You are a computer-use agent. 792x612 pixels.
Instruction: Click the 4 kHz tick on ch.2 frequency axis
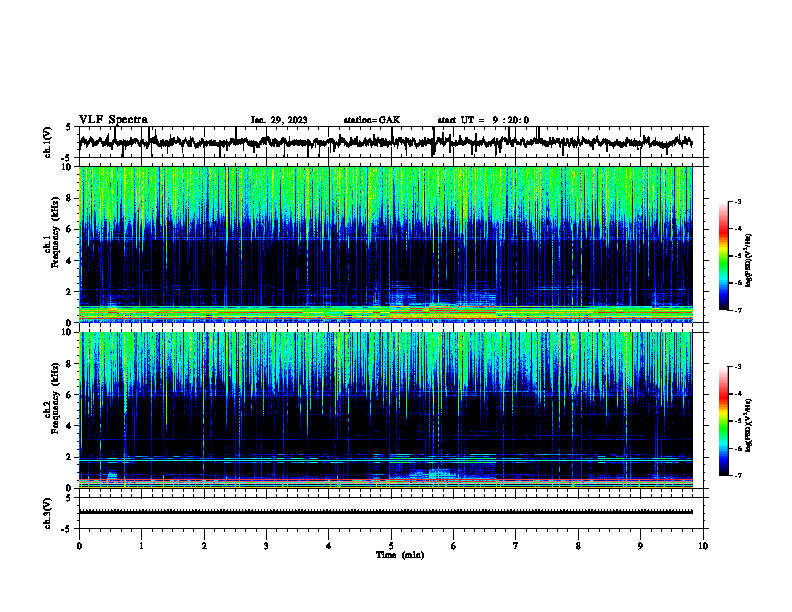point(69,426)
